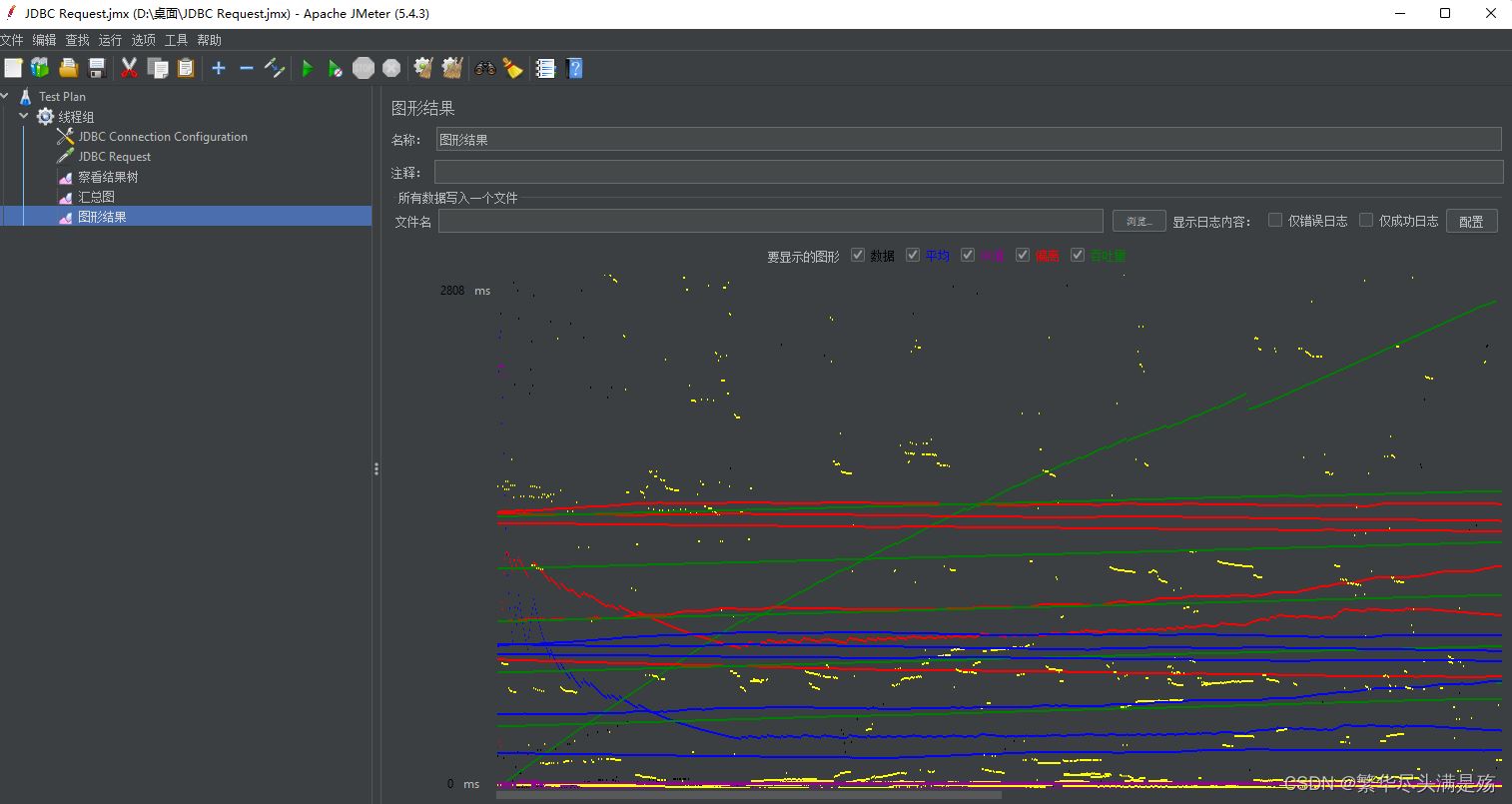Click the Save test plan icon

click(96, 68)
